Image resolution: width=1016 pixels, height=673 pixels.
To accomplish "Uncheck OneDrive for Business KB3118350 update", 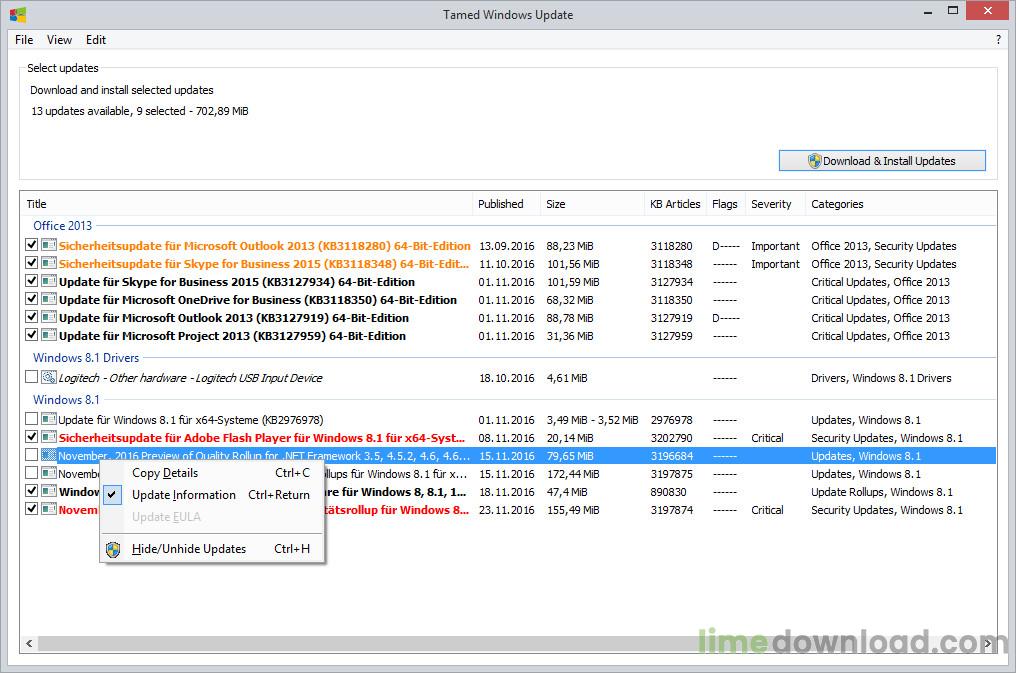I will pos(31,299).
